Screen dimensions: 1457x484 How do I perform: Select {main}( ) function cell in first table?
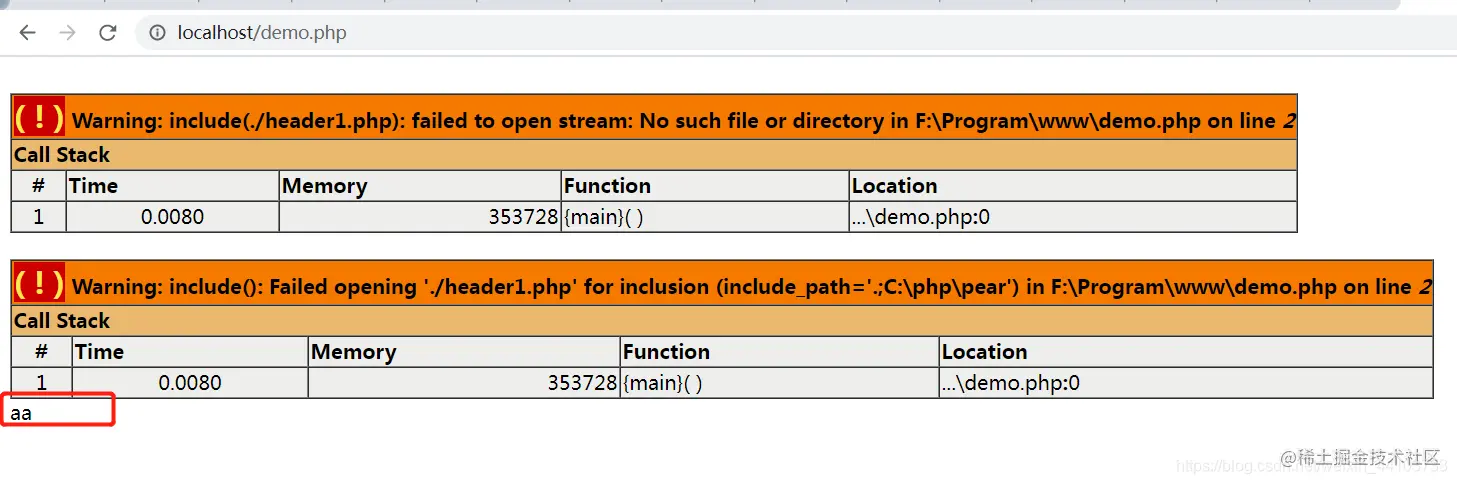click(x=603, y=217)
